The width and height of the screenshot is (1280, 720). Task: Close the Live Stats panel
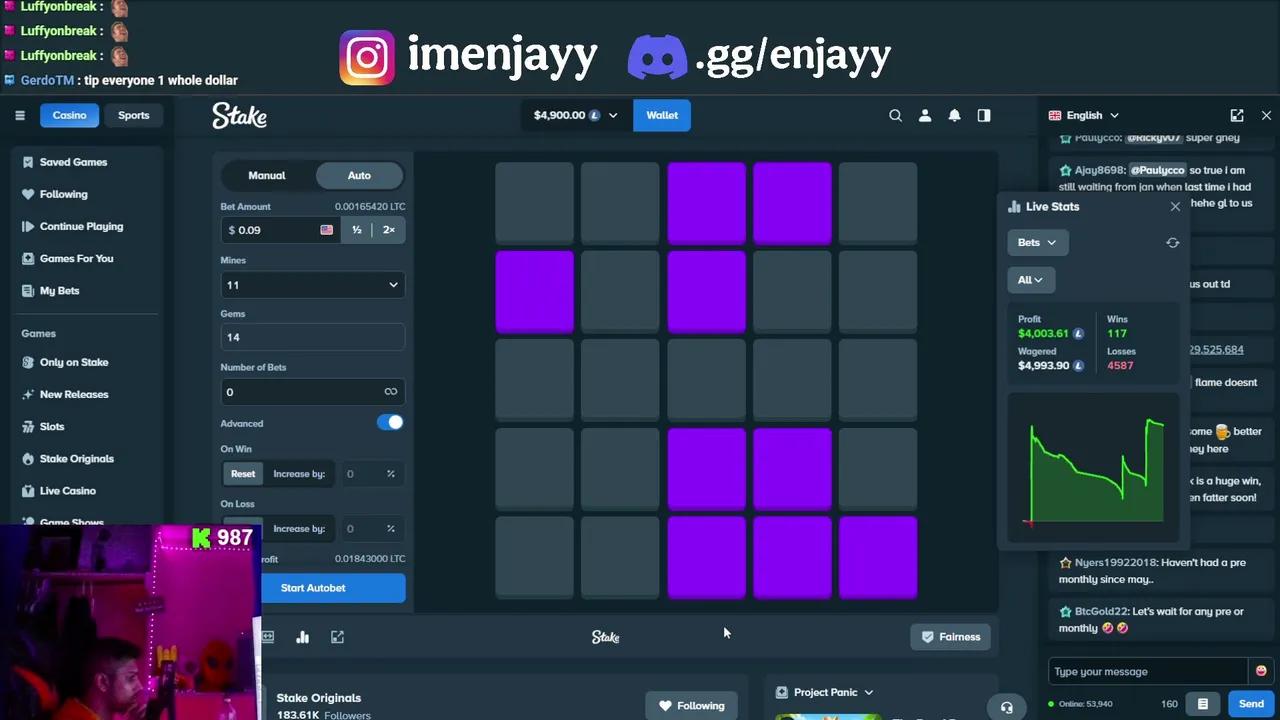coord(1175,206)
